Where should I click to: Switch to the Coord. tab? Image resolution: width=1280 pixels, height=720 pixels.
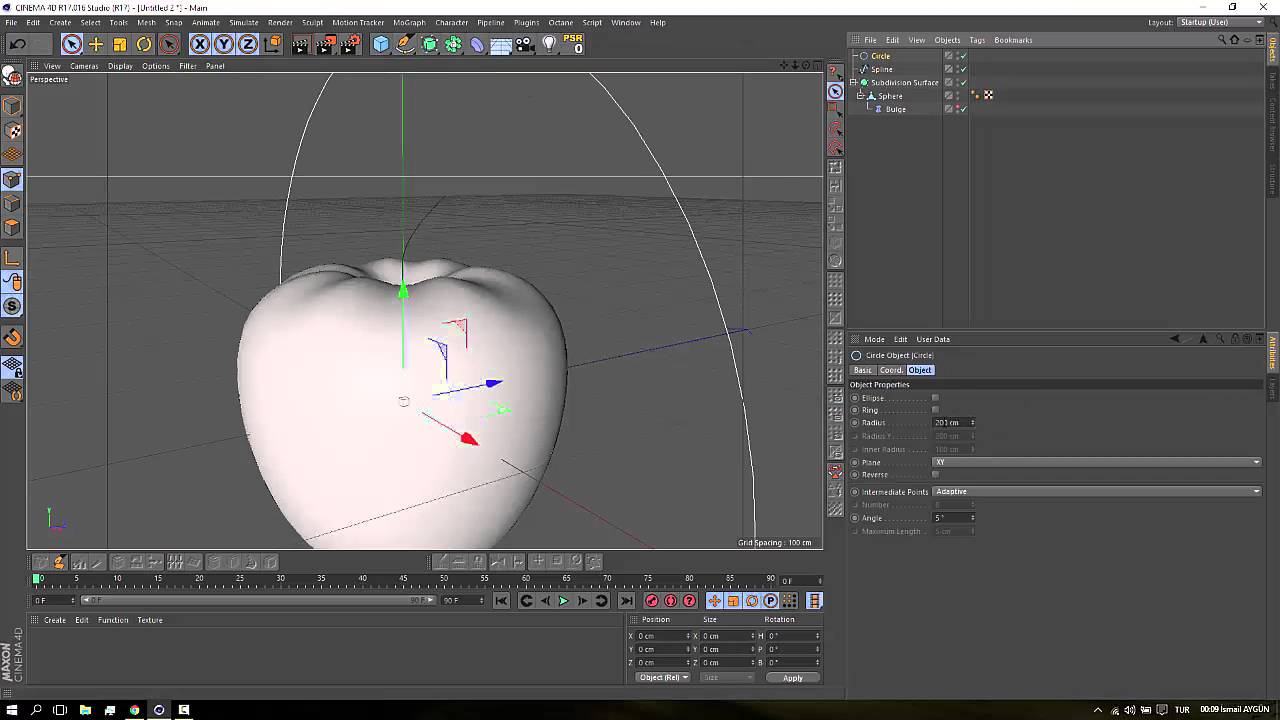891,370
